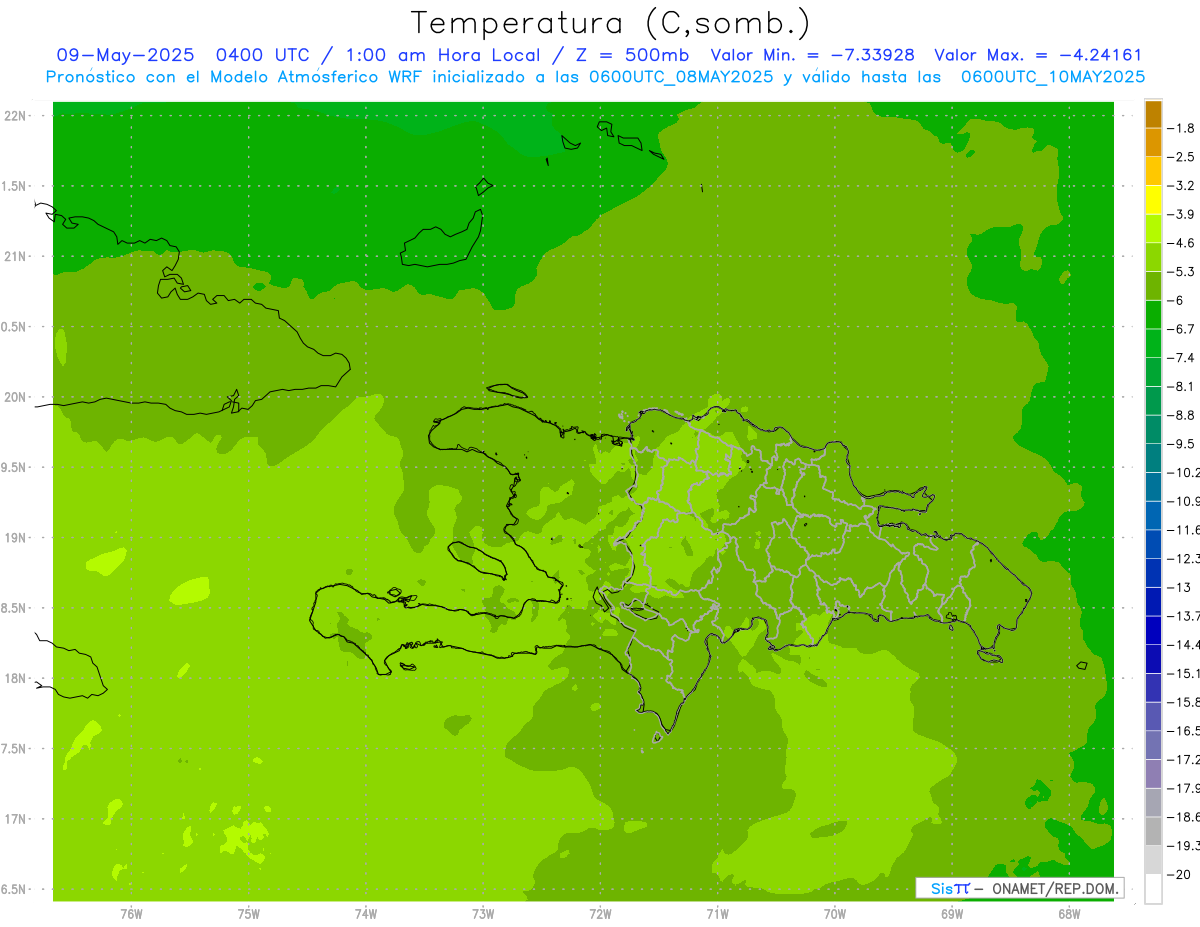The height and width of the screenshot is (927, 1200).
Task: Click the "-20" colorbar label
Action: point(1177,874)
